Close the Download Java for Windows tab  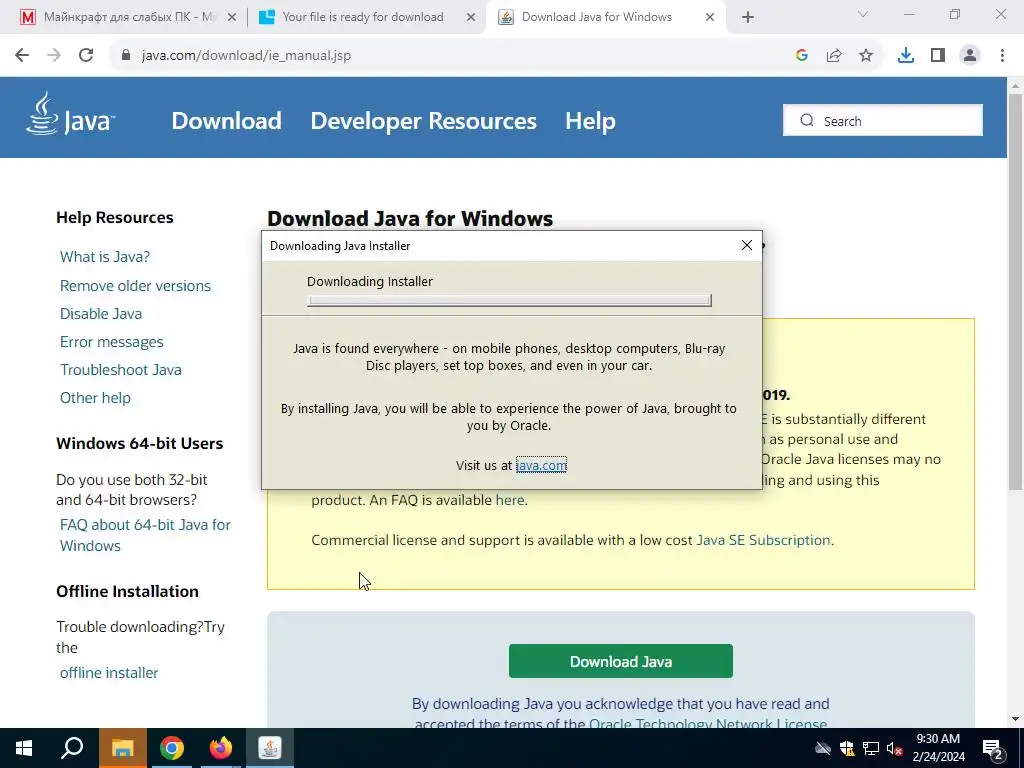coord(710,18)
